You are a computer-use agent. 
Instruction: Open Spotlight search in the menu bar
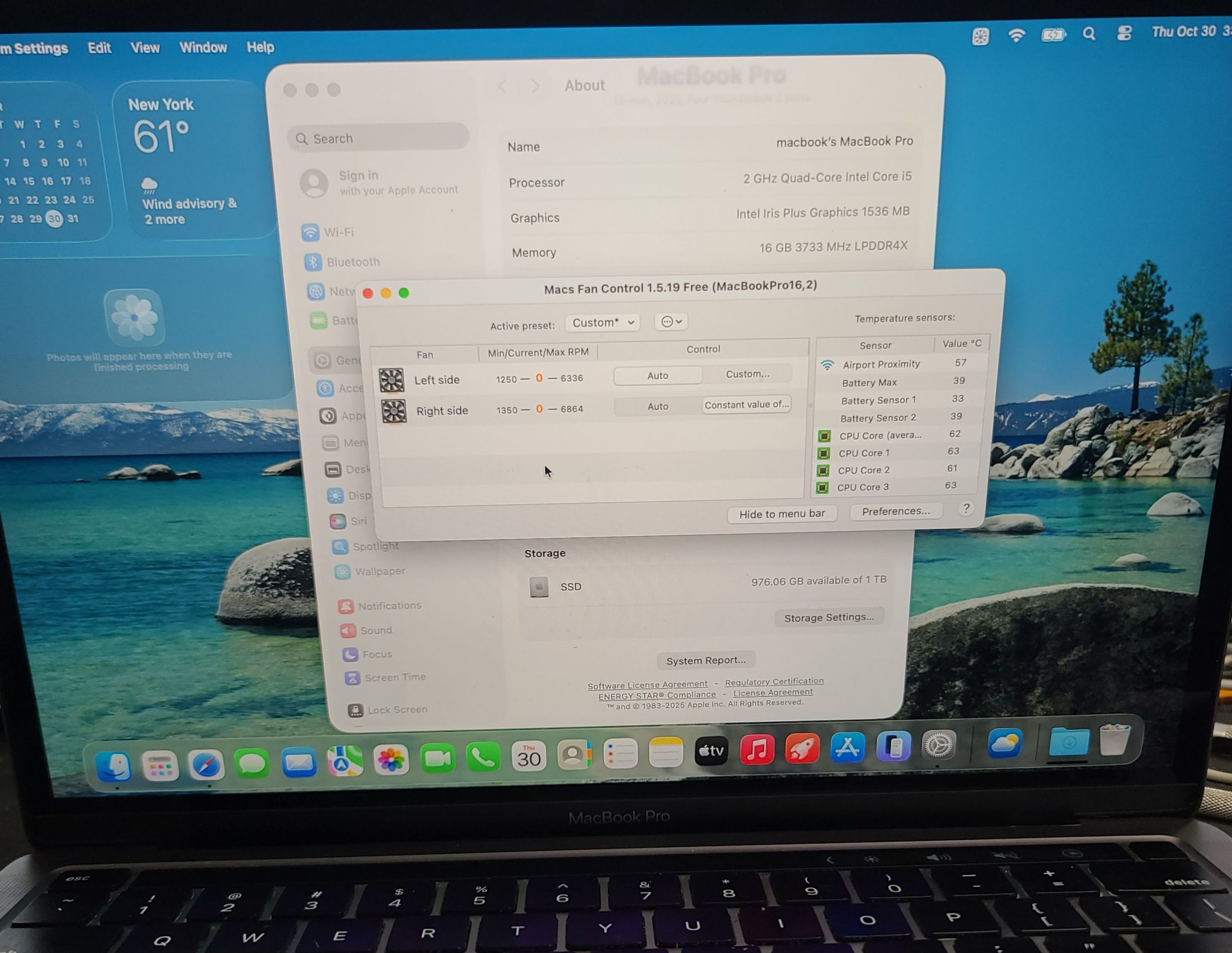pos(1089,34)
